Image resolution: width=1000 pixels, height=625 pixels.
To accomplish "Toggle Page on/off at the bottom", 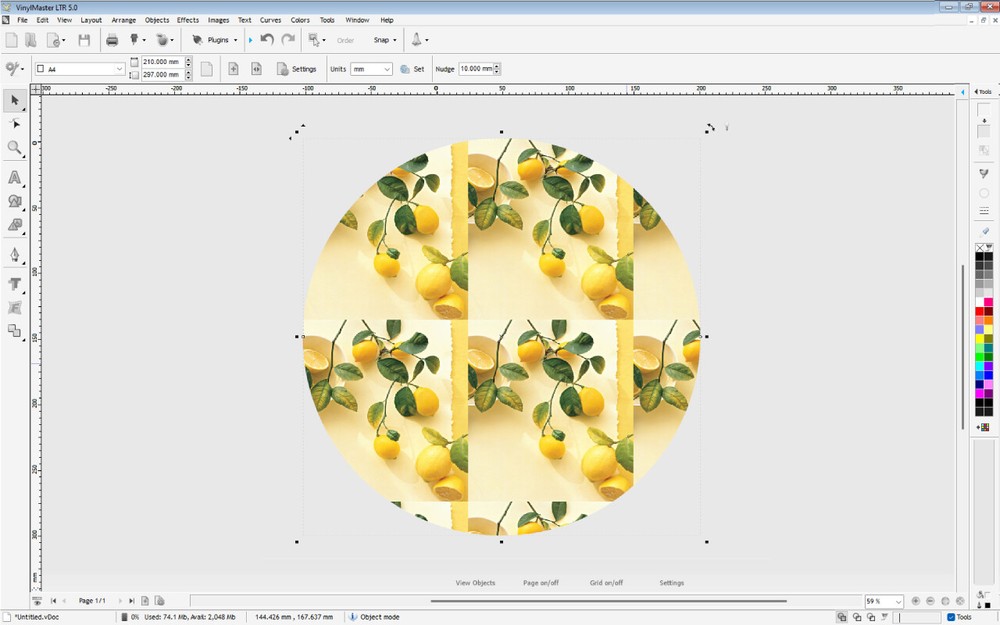I will point(540,582).
